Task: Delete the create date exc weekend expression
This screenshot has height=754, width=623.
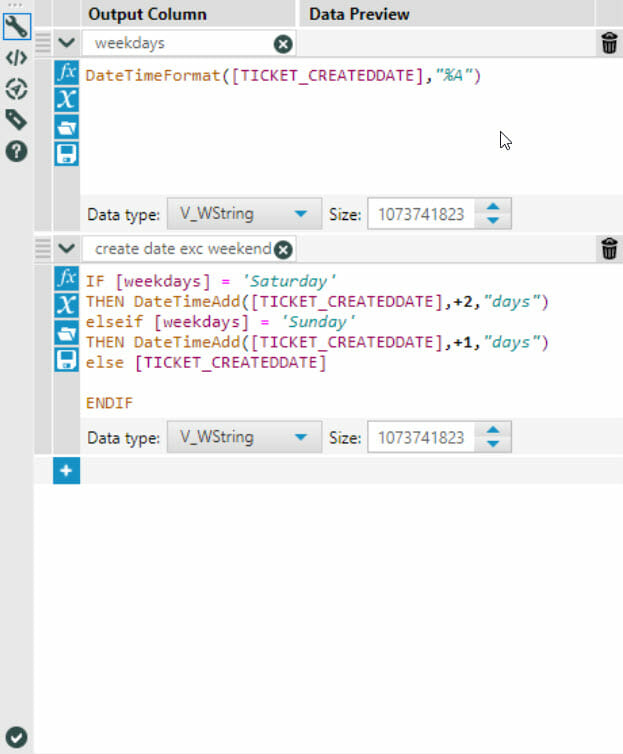Action: pyautogui.click(x=609, y=249)
